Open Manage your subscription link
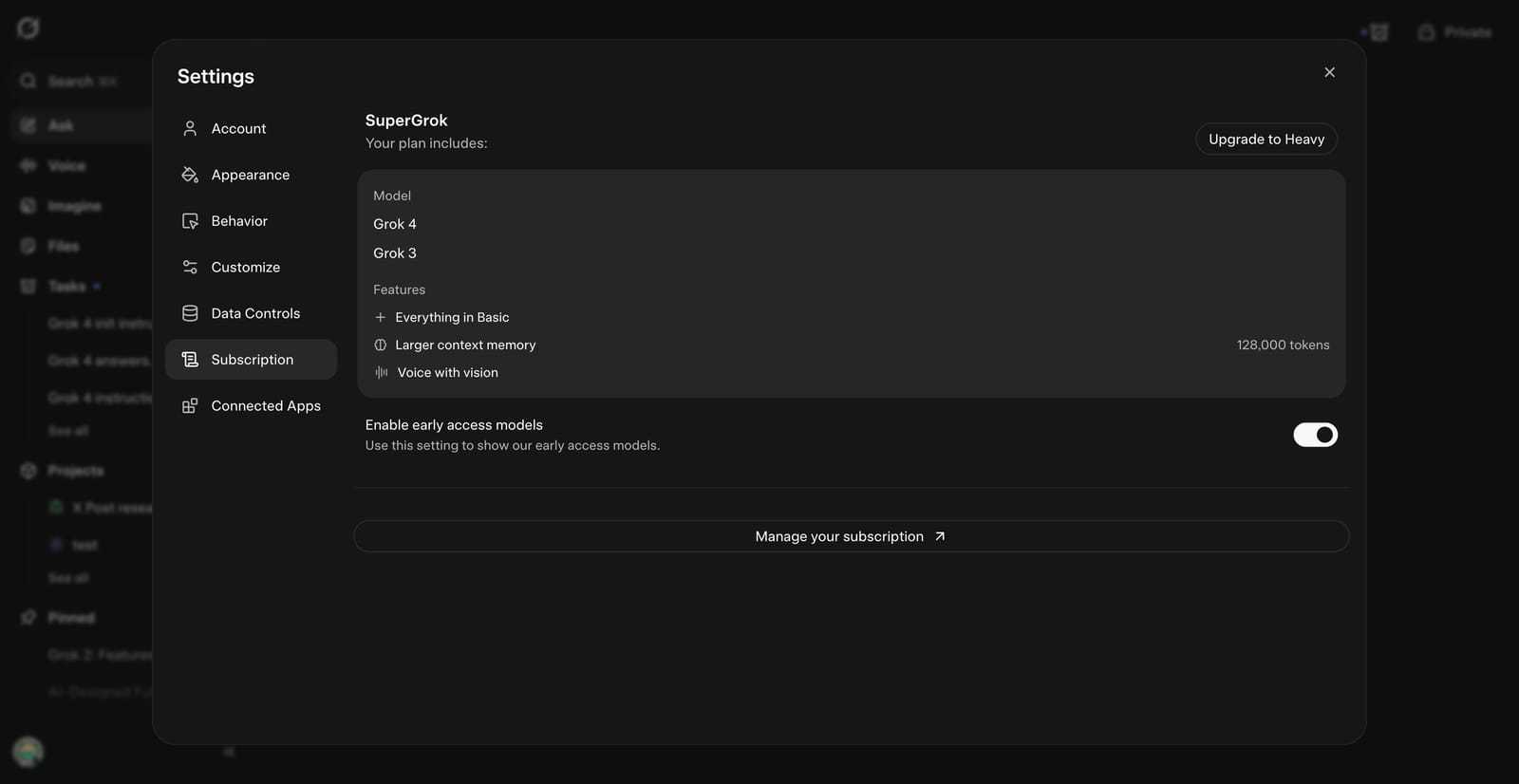Image resolution: width=1519 pixels, height=784 pixels. tap(851, 536)
